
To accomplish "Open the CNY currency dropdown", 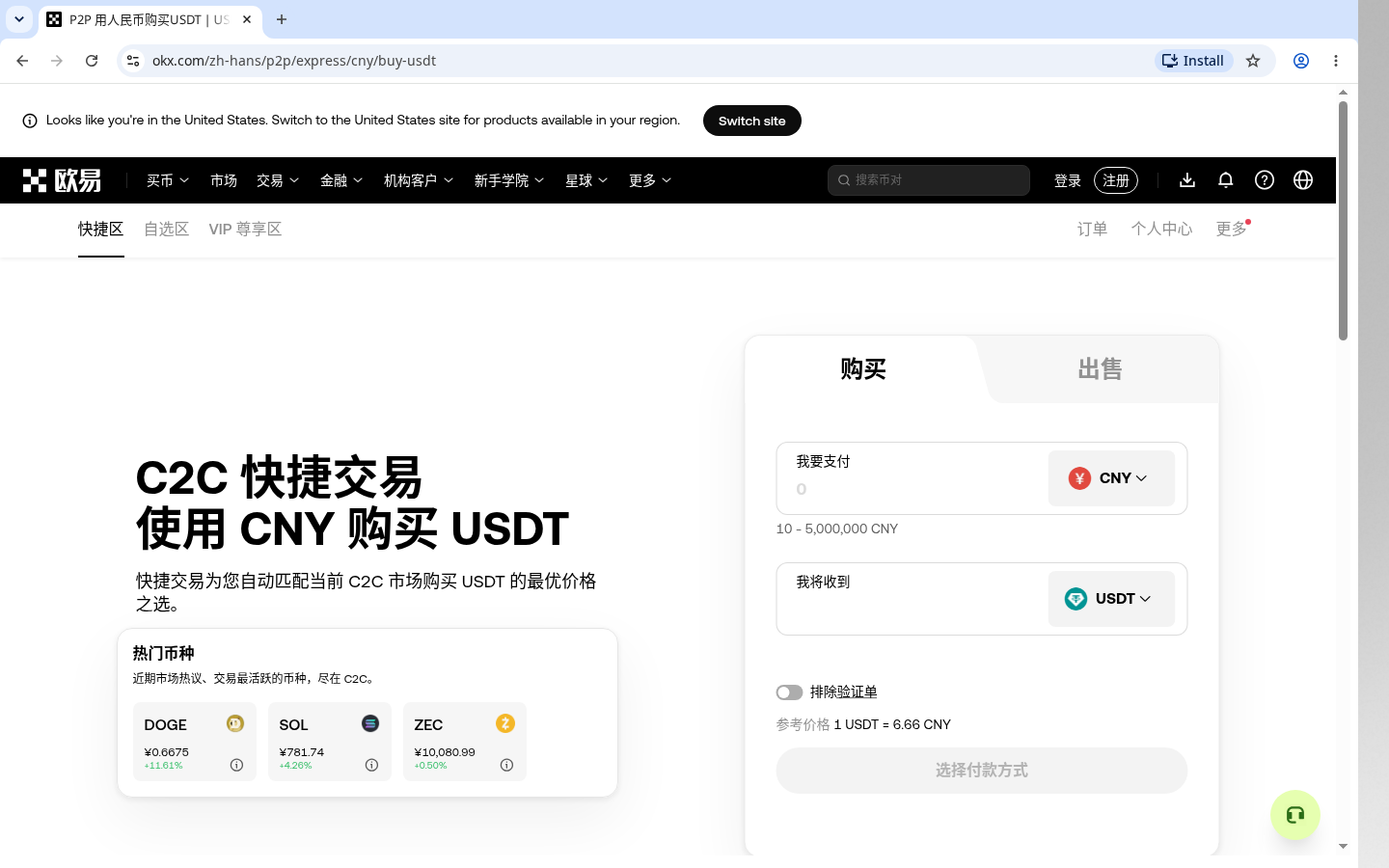I will click(1111, 478).
